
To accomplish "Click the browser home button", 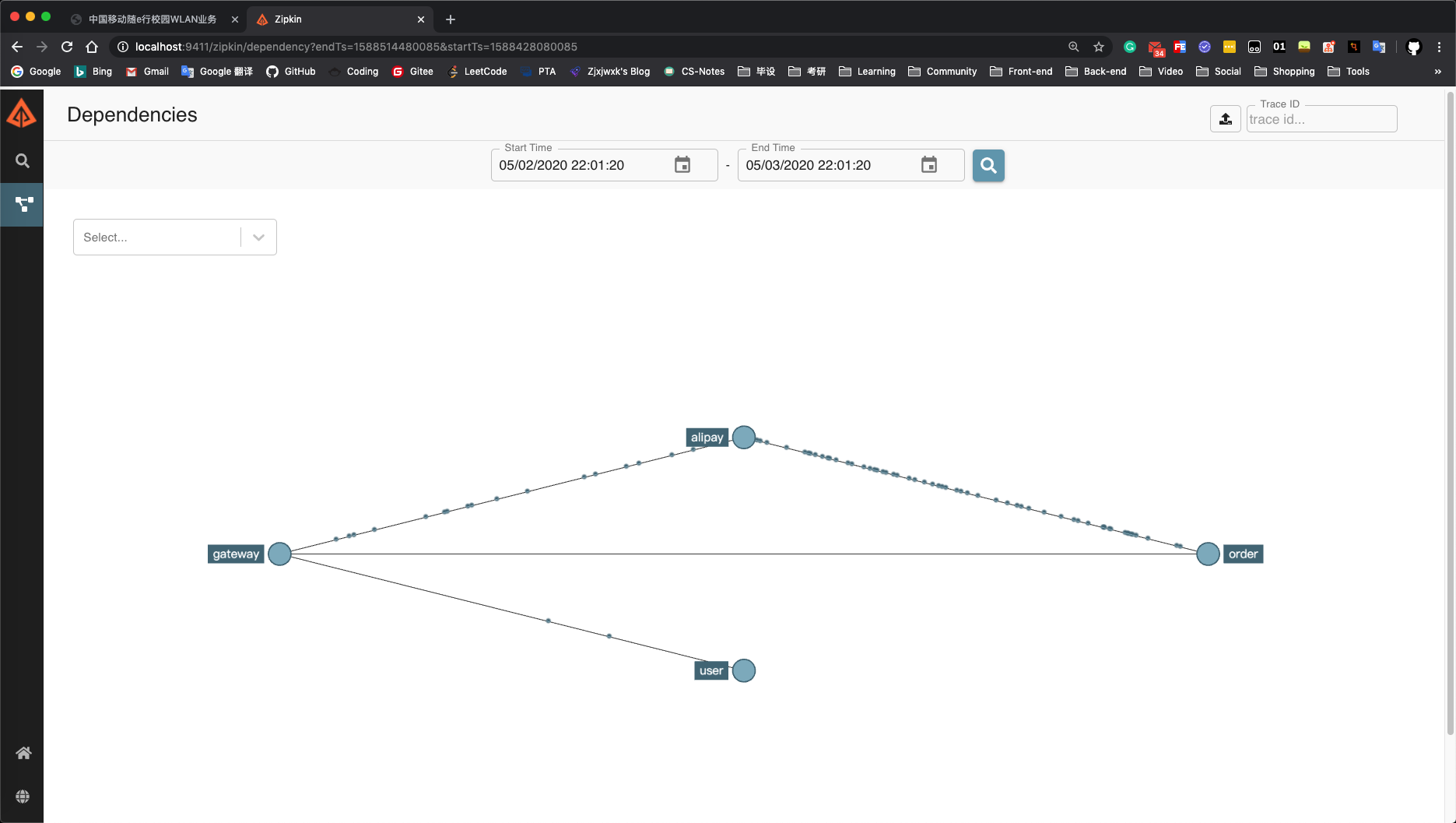I will pyautogui.click(x=92, y=47).
